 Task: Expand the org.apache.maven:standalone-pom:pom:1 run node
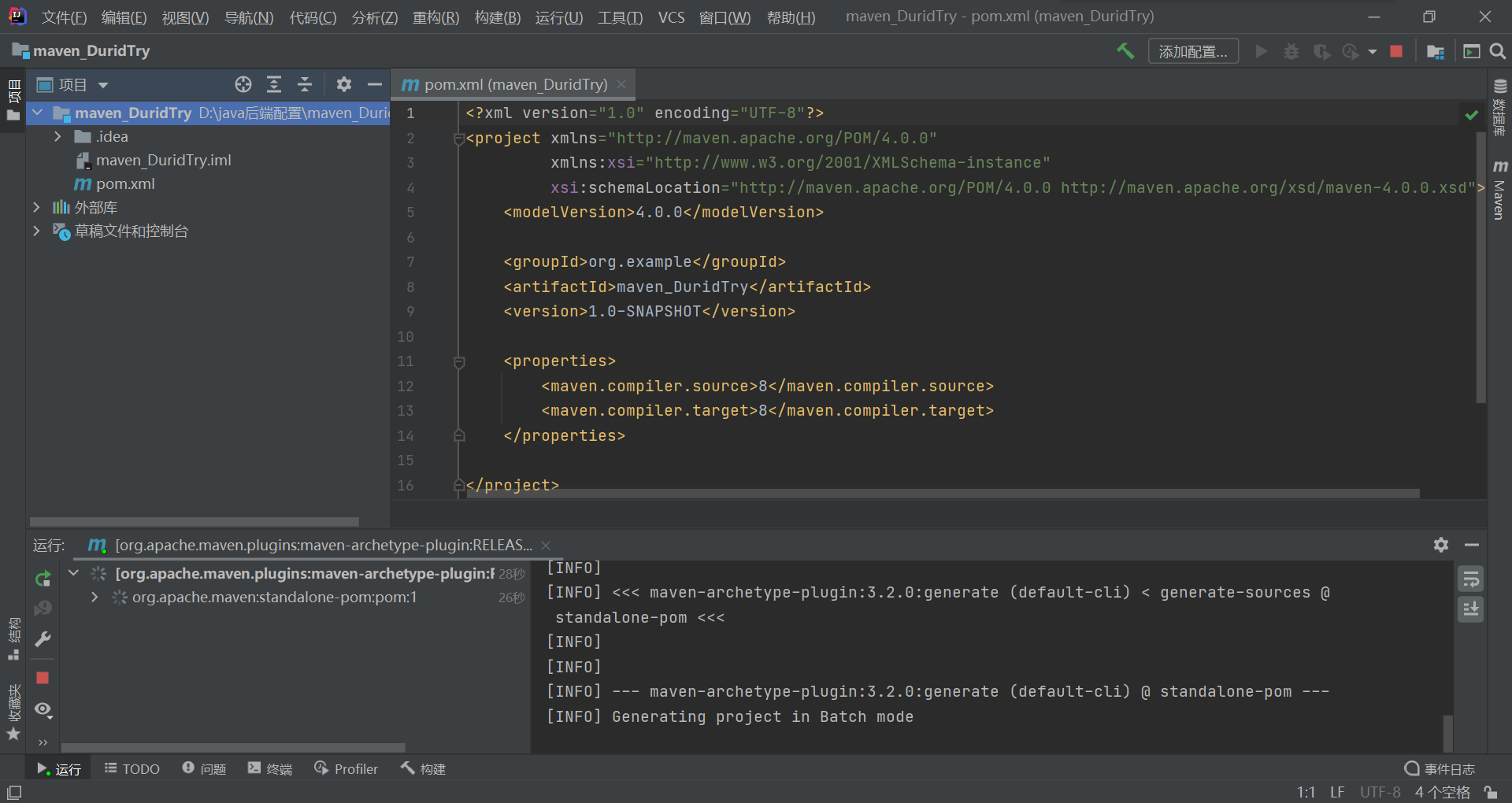pos(94,597)
